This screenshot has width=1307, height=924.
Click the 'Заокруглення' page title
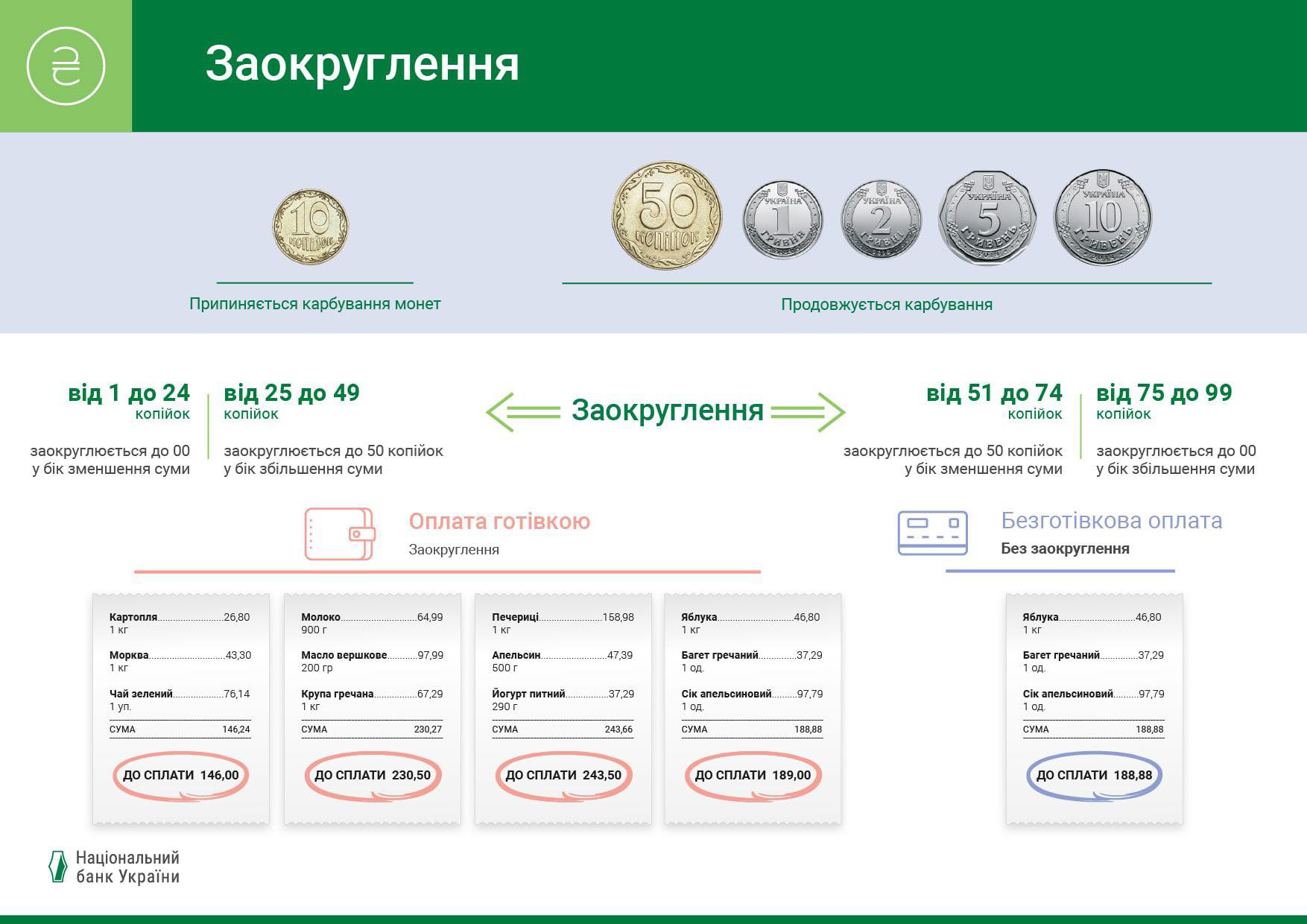coord(362,64)
